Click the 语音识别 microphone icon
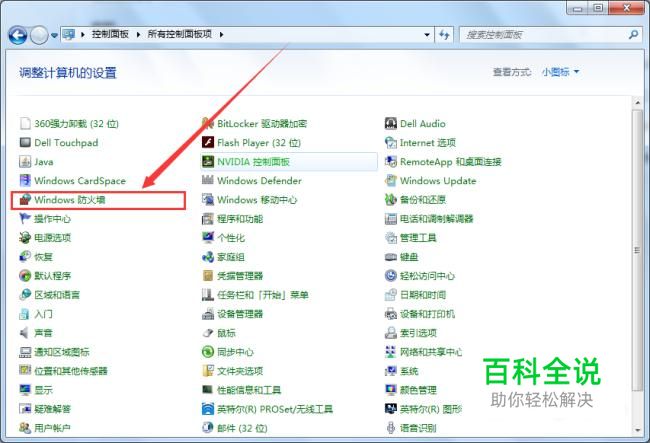This screenshot has width=650, height=443. point(390,428)
